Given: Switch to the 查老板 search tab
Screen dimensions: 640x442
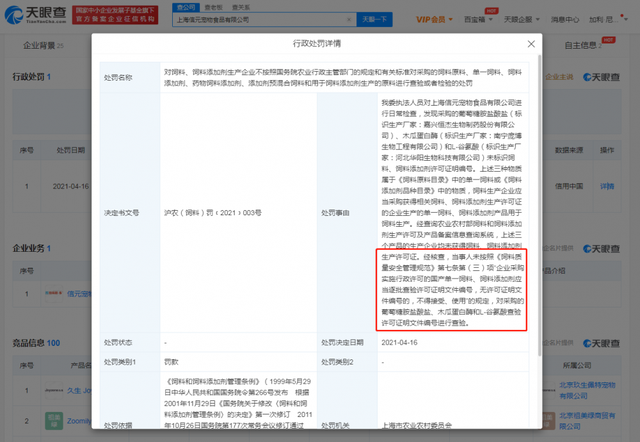Looking at the screenshot, I should pos(213,7).
